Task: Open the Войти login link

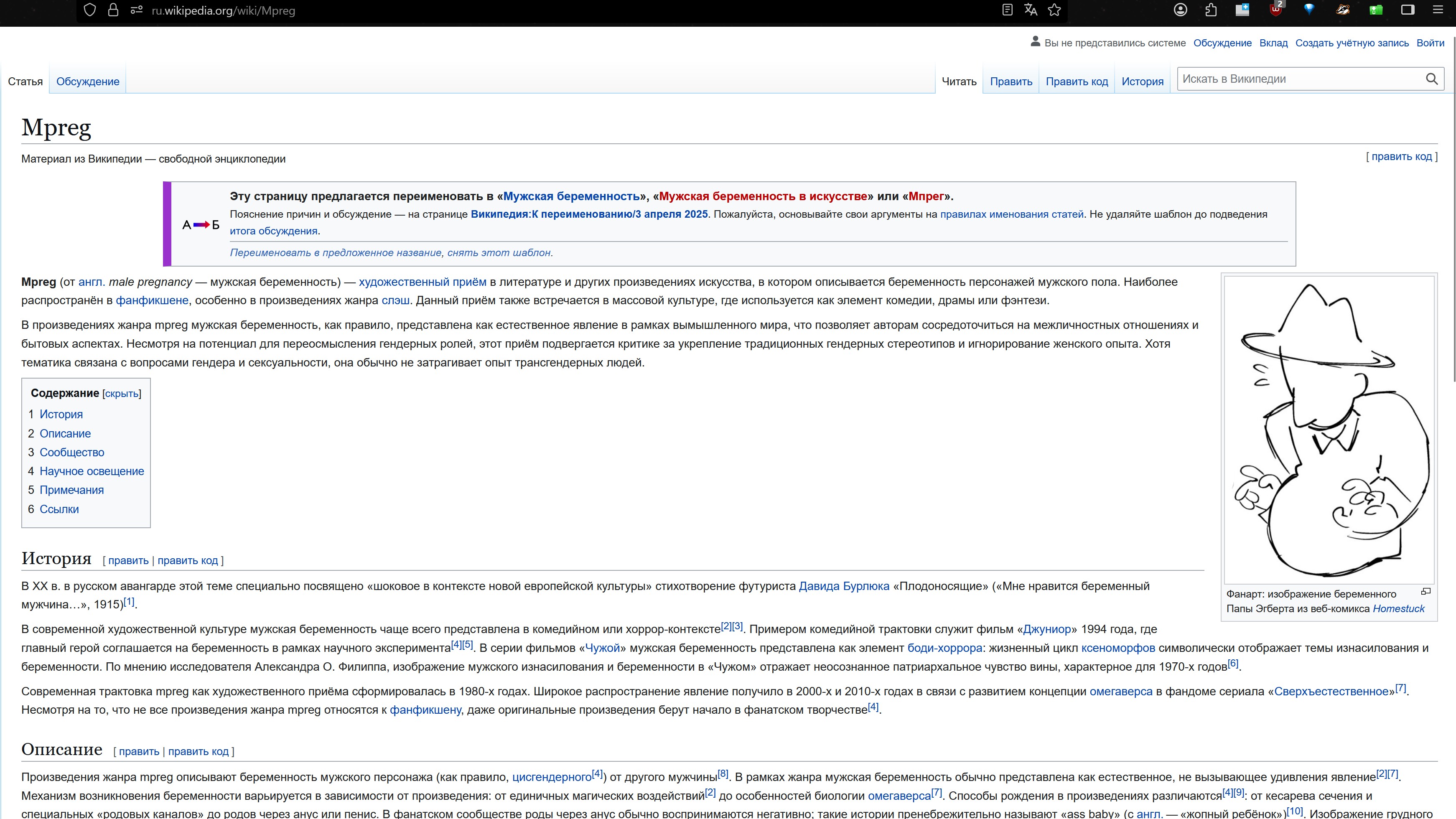Action: pos(1430,43)
